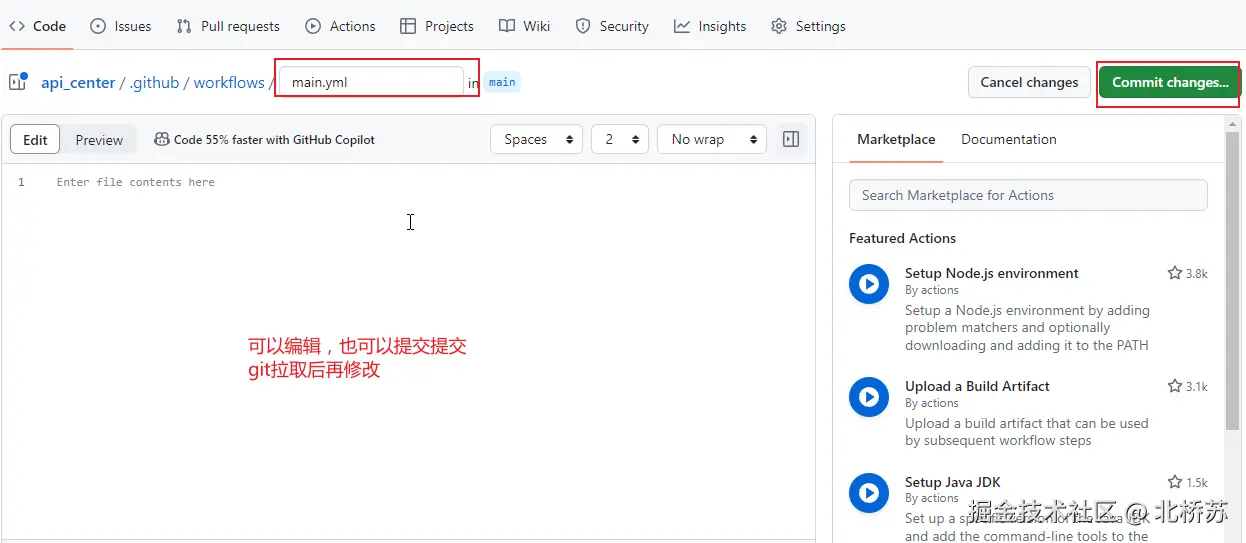The width and height of the screenshot is (1246, 543).
Task: Open the indent size 2 dropdown
Action: click(x=620, y=139)
